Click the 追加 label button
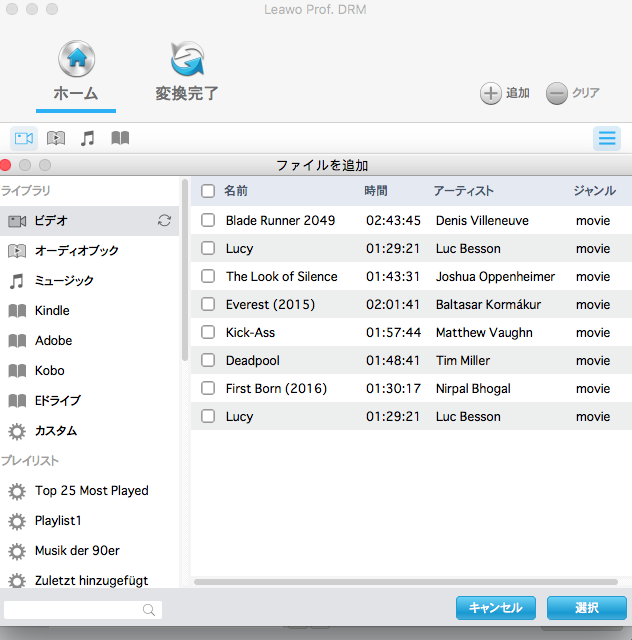 518,93
